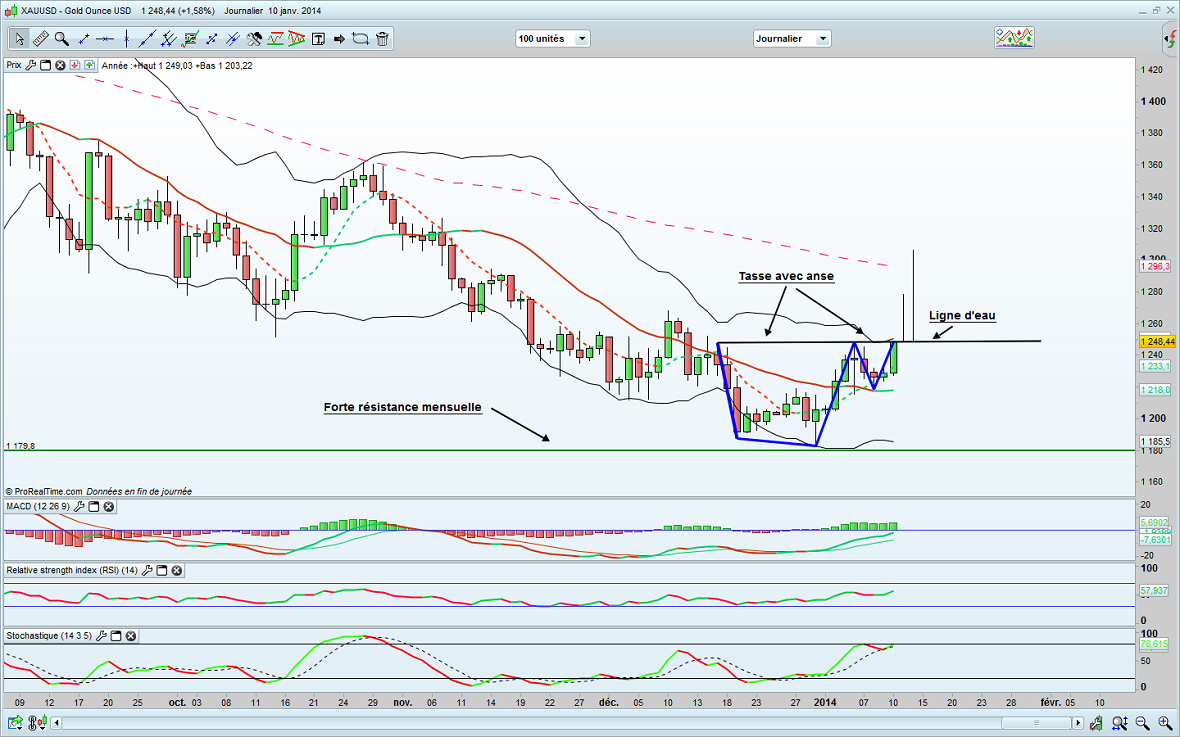Select the vertical line drawing tool
The image size is (1180, 737).
(126, 39)
